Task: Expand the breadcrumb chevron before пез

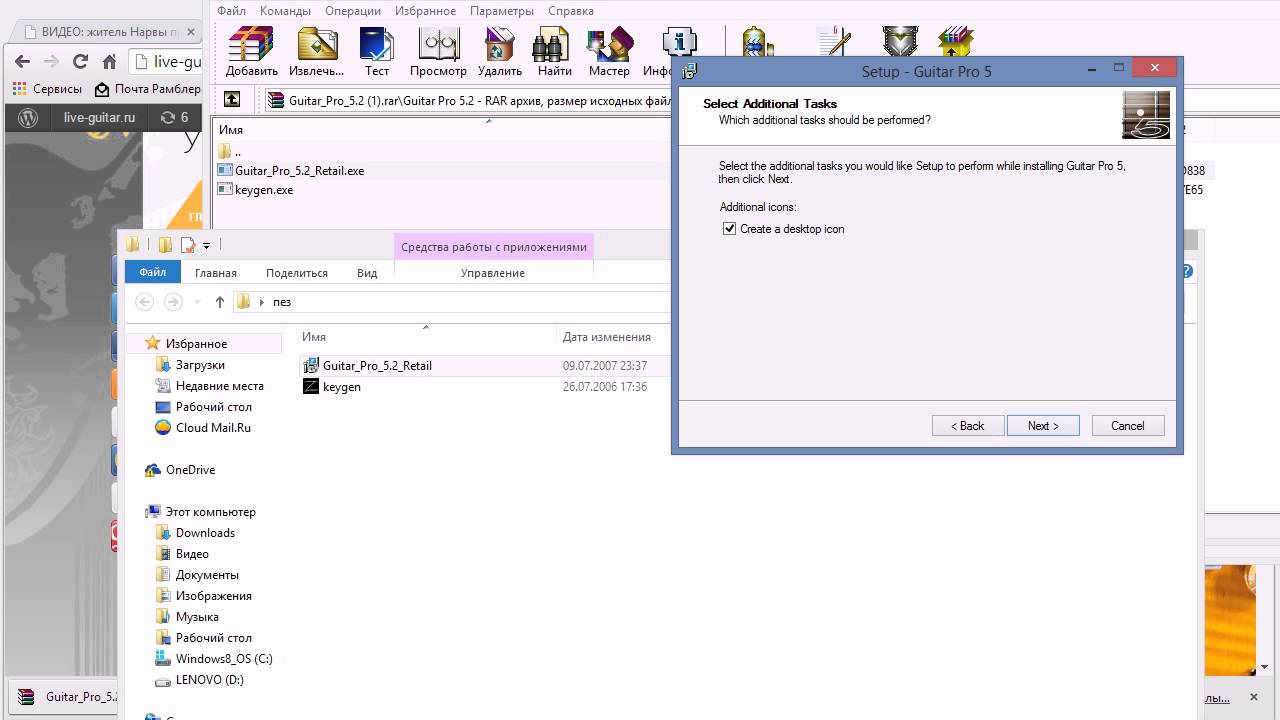Action: click(x=262, y=302)
